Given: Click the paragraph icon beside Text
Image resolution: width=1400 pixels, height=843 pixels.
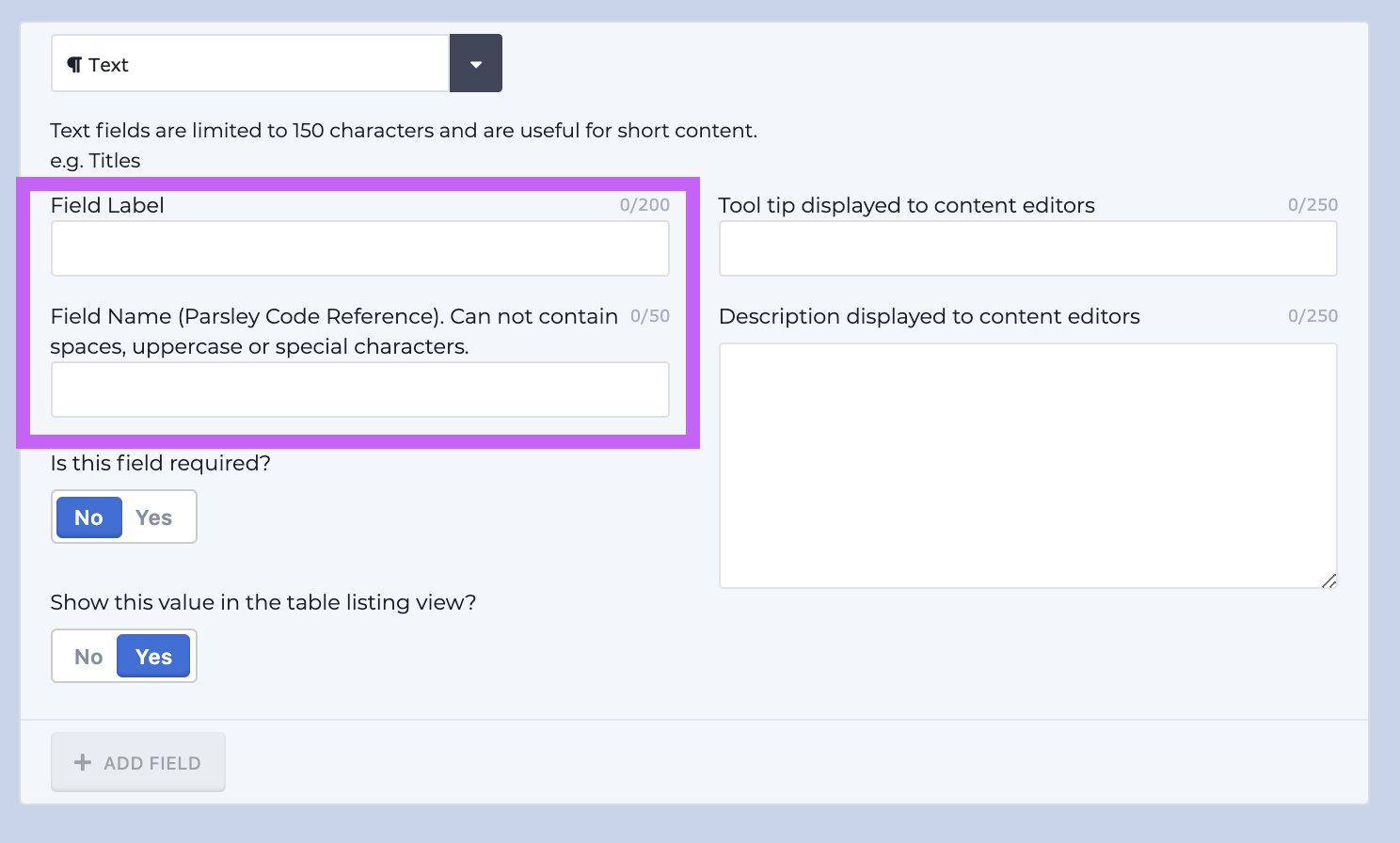Looking at the screenshot, I should [74, 65].
